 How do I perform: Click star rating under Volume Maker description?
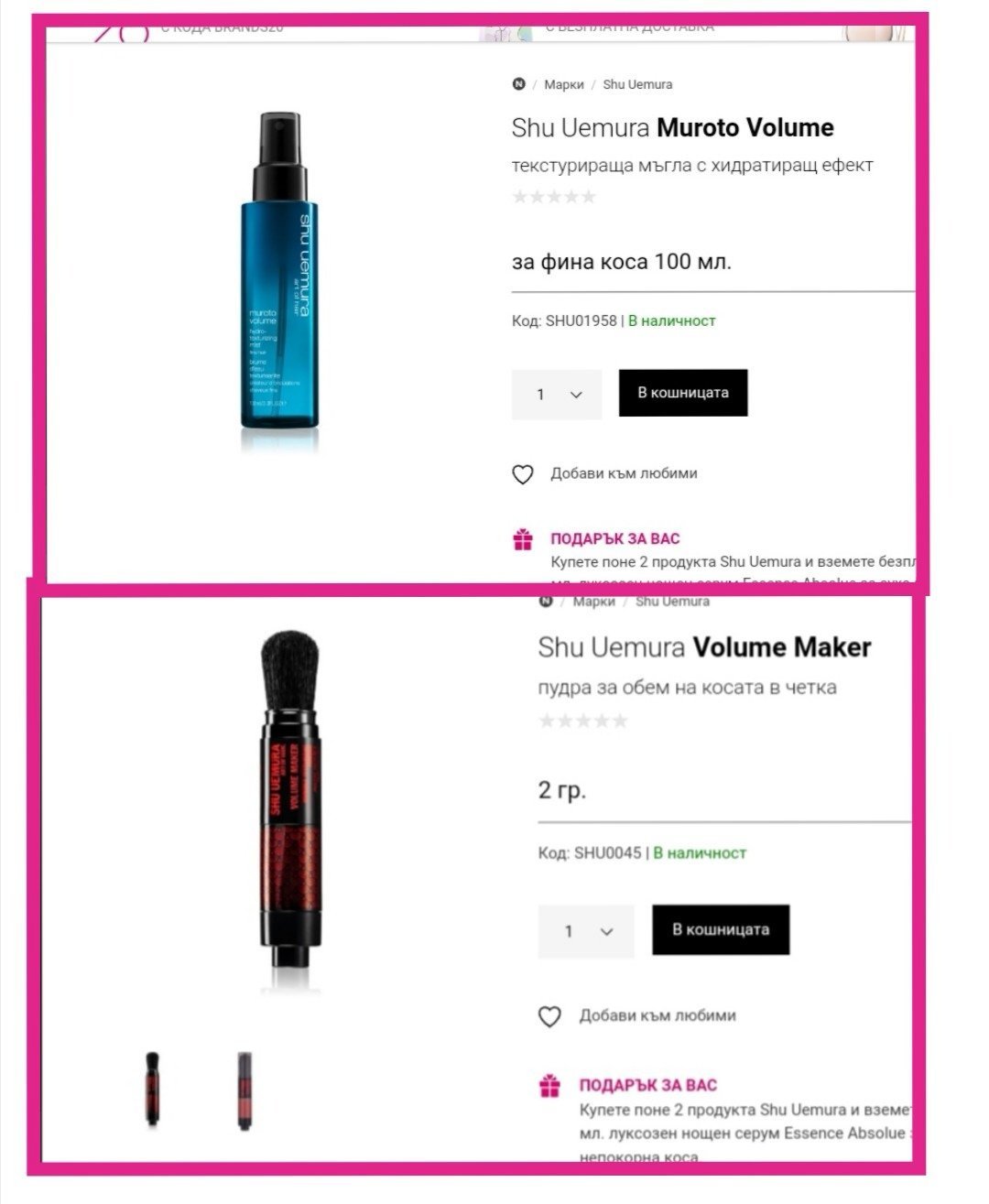pyautogui.click(x=583, y=721)
